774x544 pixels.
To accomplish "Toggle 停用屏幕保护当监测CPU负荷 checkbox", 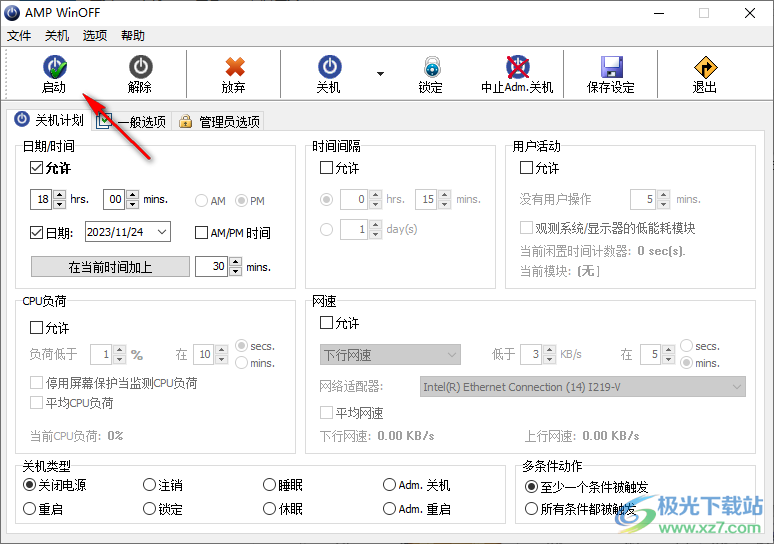I will 37,383.
